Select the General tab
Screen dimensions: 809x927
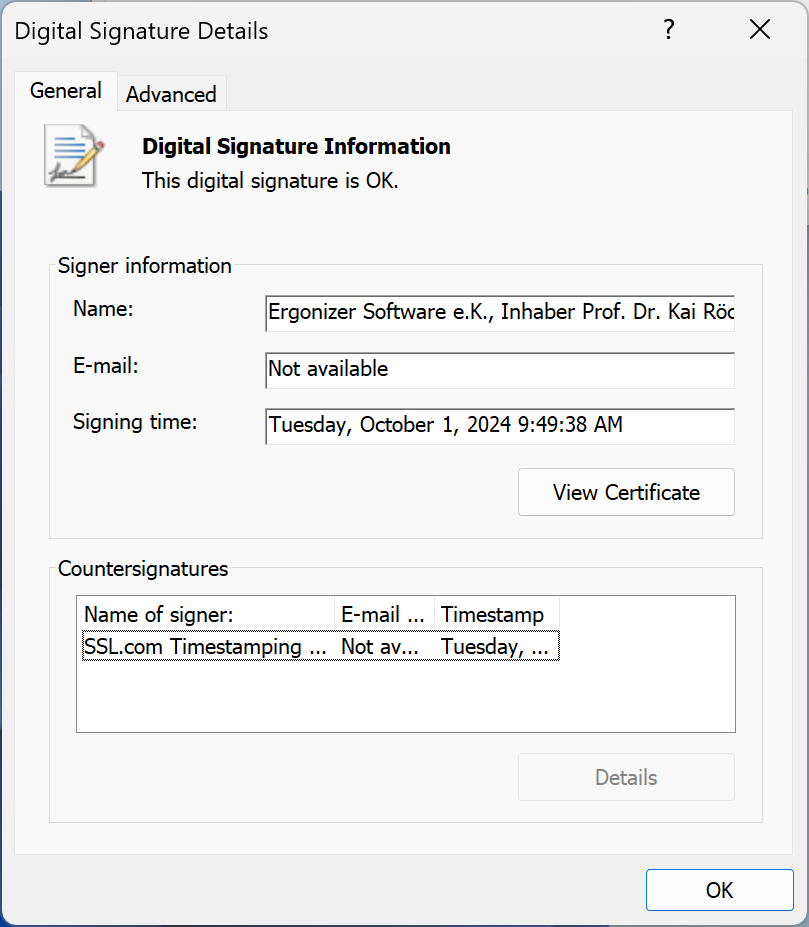(x=66, y=91)
